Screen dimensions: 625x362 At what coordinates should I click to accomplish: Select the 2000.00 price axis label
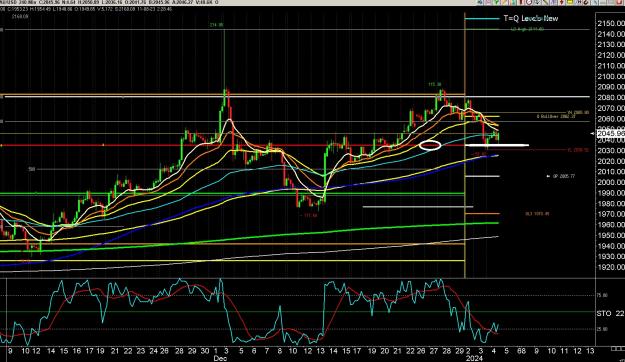click(x=611, y=183)
